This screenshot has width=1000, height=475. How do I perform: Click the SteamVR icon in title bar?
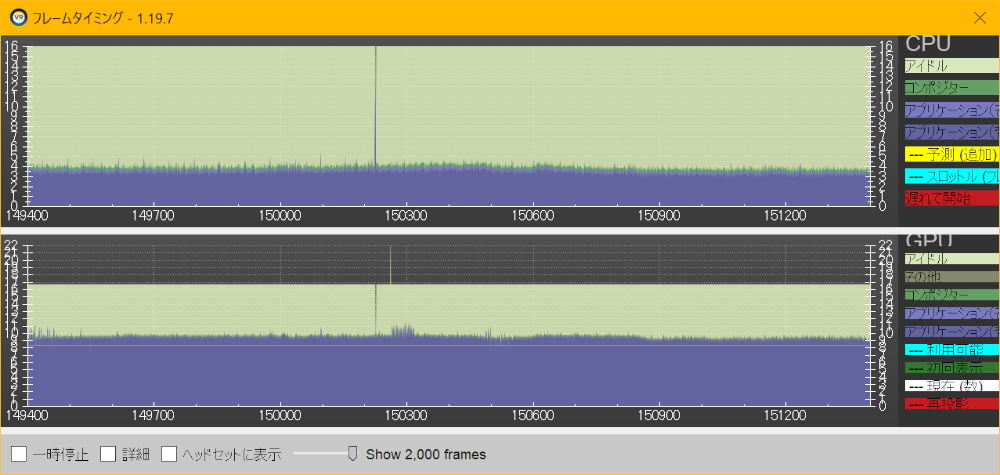click(18, 17)
